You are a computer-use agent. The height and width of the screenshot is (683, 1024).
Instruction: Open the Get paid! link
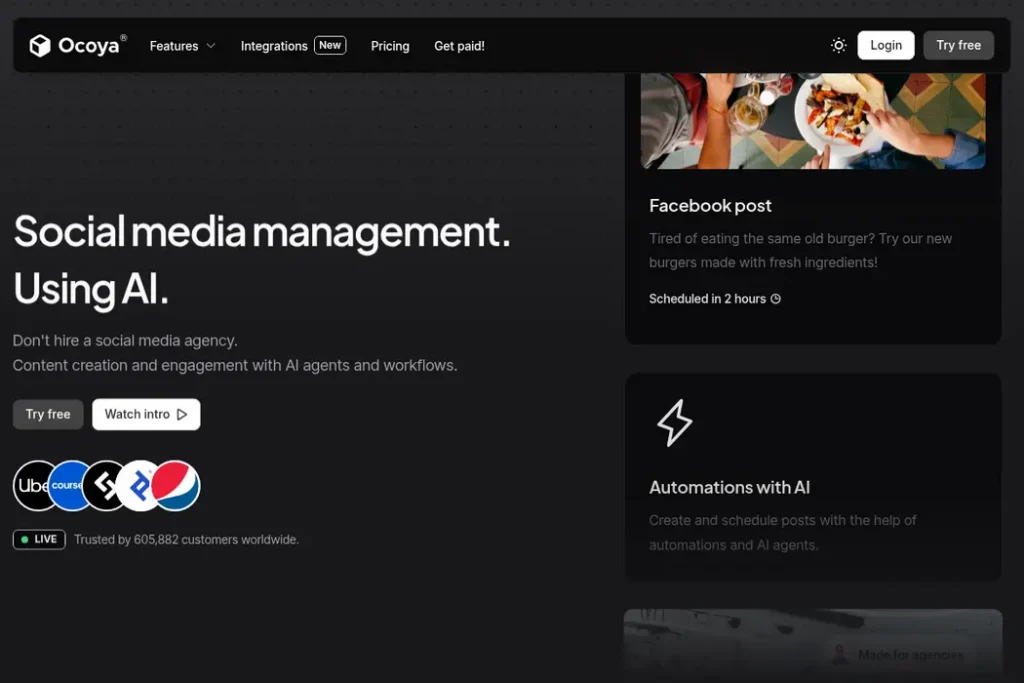point(459,46)
